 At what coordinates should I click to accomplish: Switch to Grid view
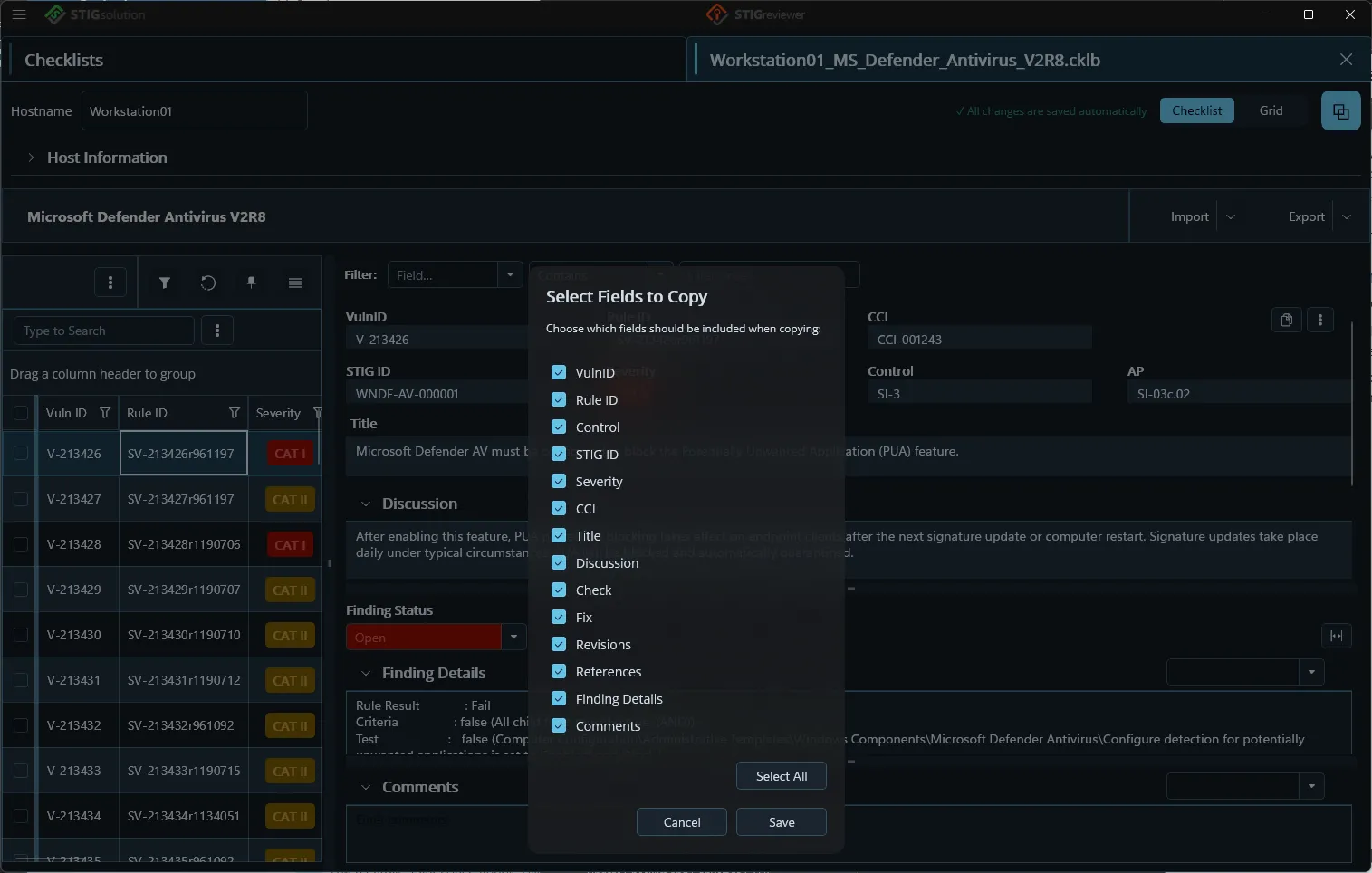click(x=1271, y=110)
